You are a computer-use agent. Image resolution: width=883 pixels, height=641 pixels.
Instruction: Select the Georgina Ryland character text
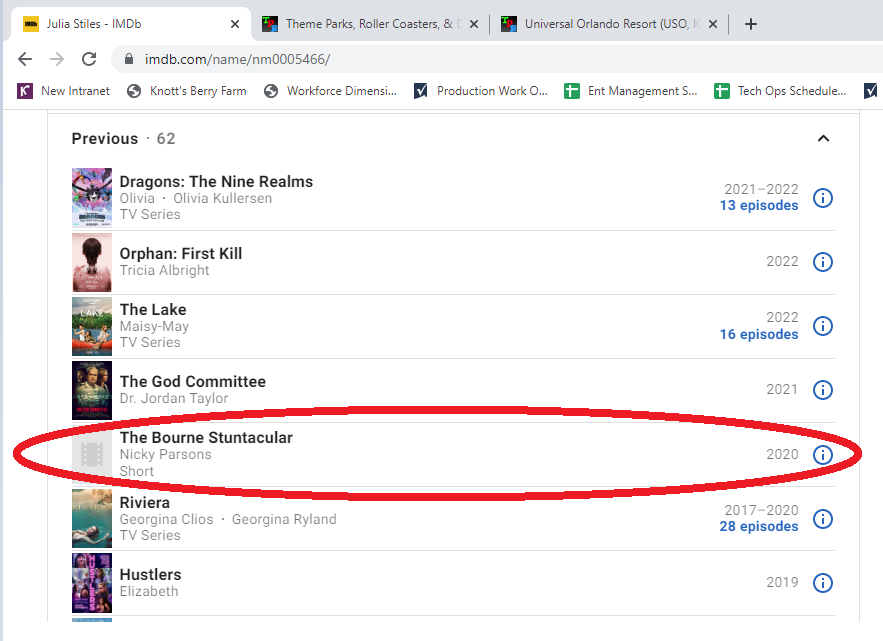pyautogui.click(x=284, y=519)
